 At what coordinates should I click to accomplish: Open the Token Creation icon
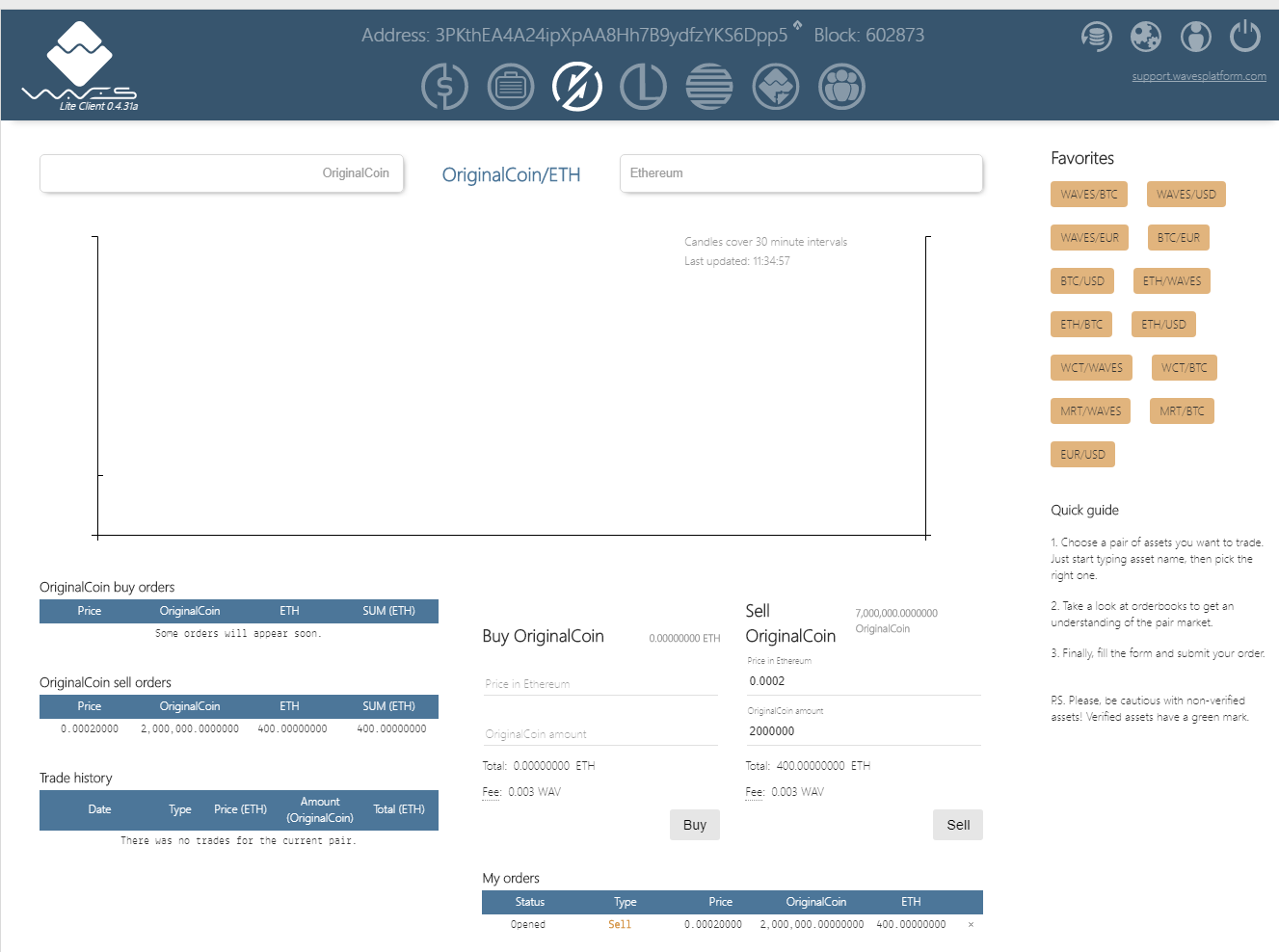tap(776, 87)
